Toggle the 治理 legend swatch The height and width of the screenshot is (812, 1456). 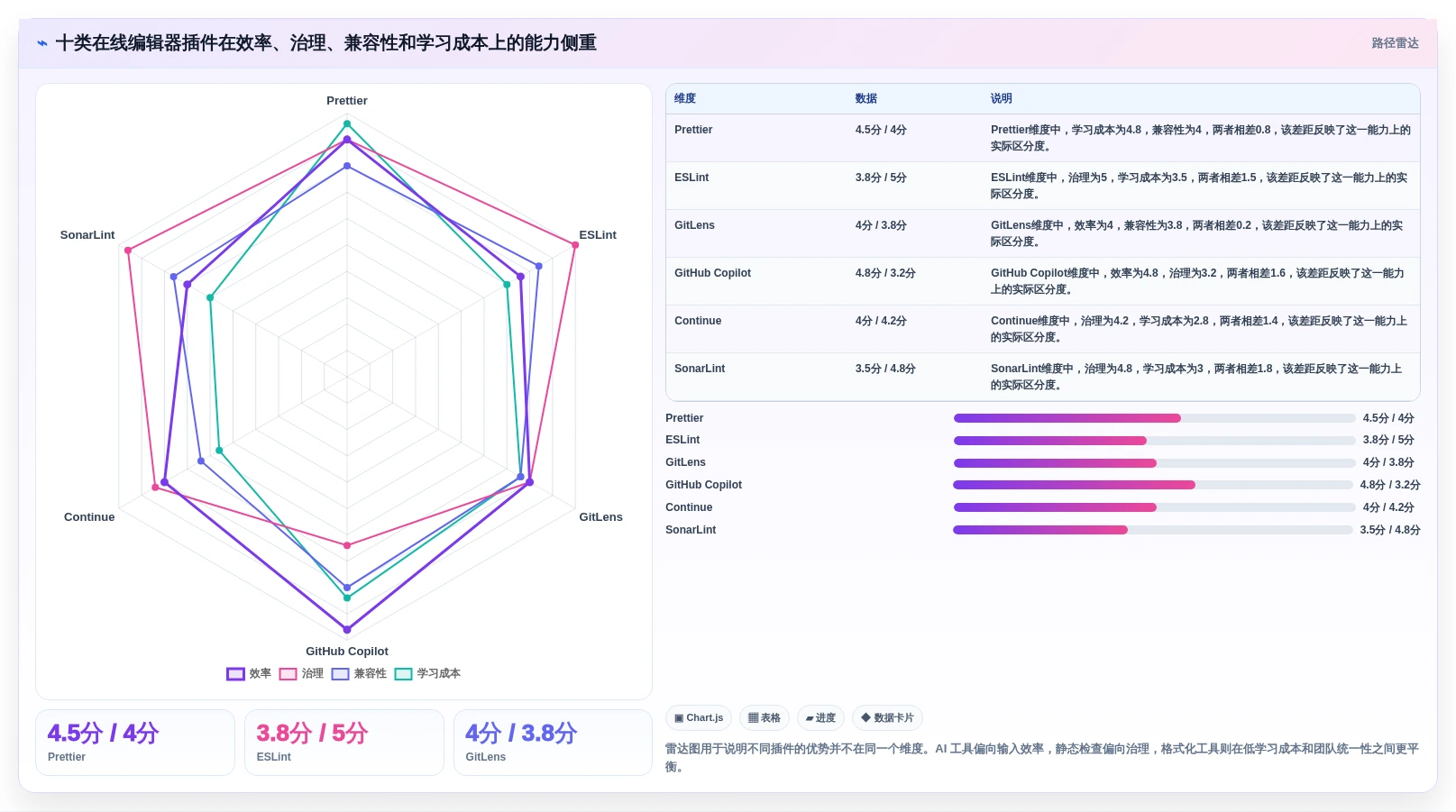tap(288, 674)
